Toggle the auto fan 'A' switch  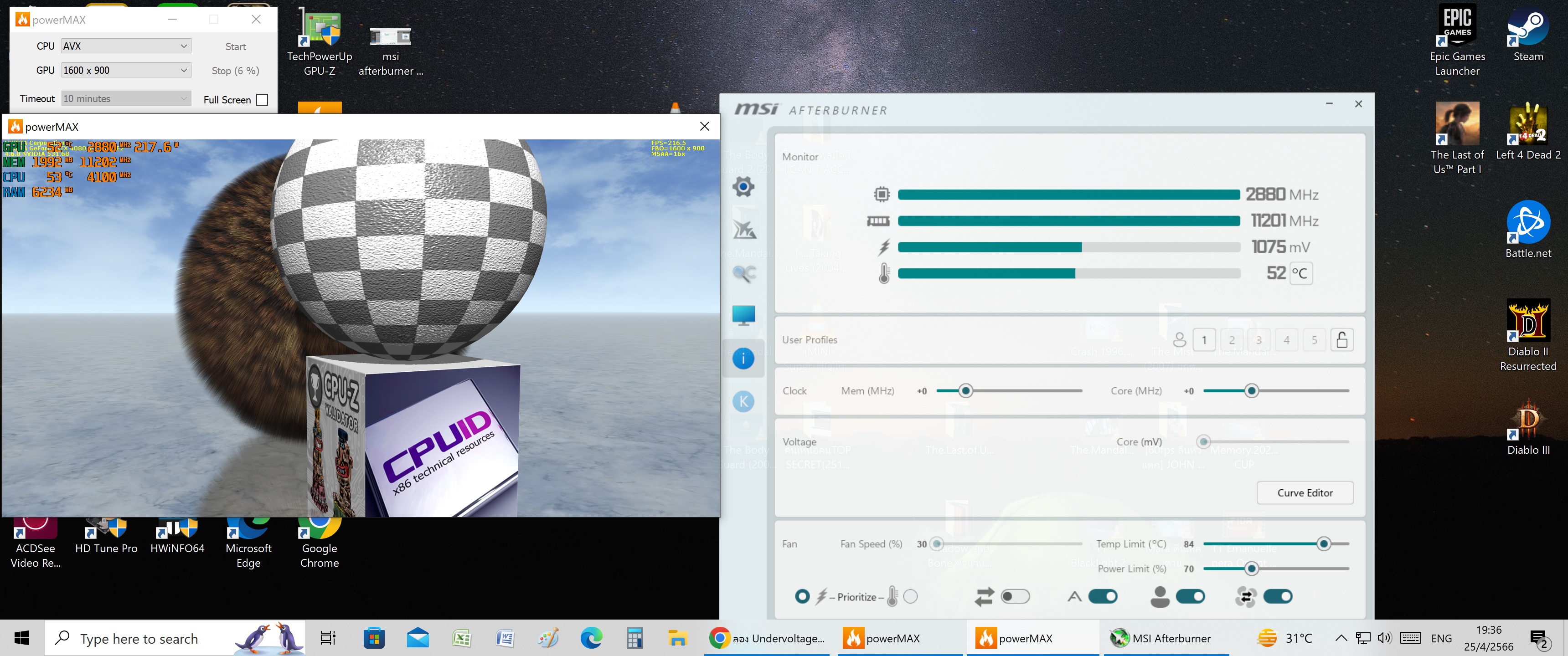tap(1102, 596)
